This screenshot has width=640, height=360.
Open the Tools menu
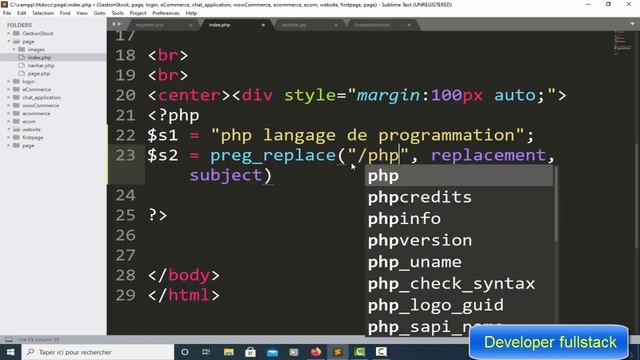pyautogui.click(x=118, y=13)
